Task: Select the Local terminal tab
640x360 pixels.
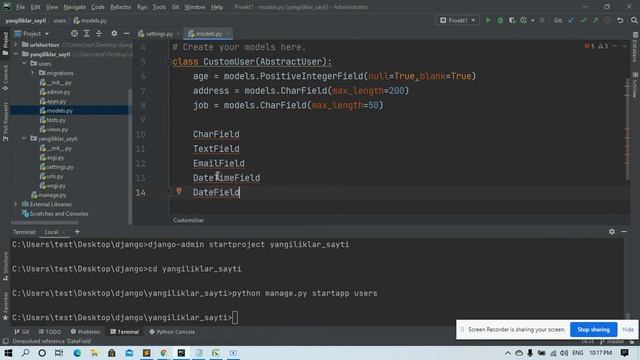Action: pos(51,232)
